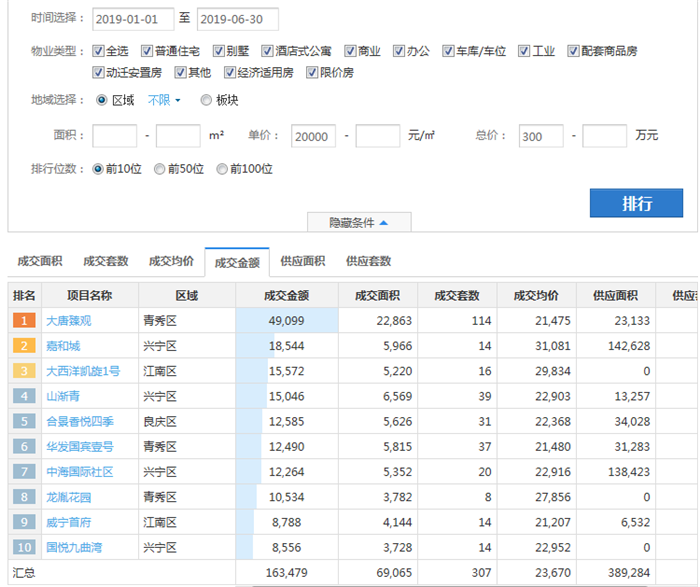
Task: Click the blue 排行 button
Action: [x=636, y=203]
